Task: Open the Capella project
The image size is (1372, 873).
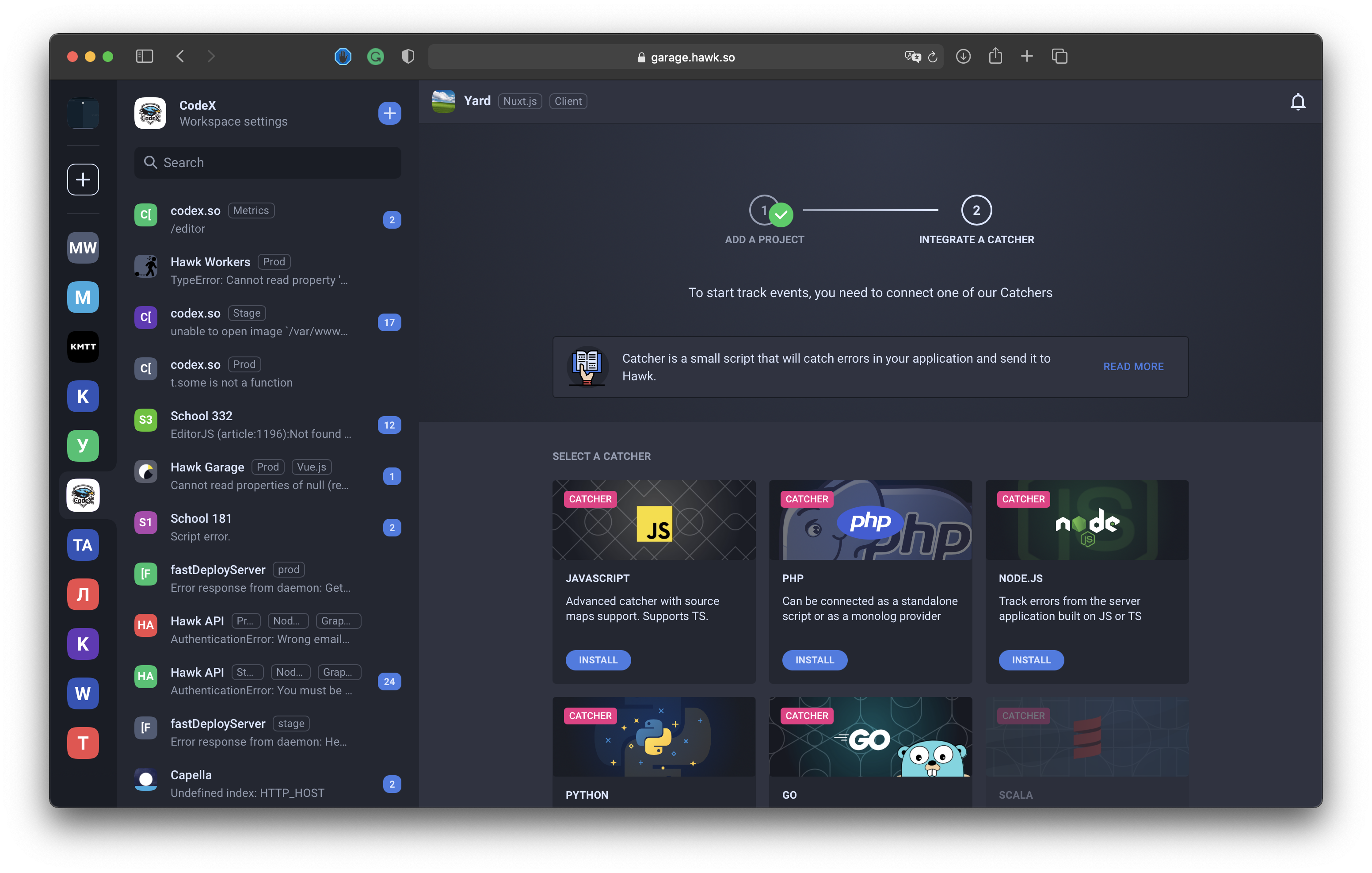Action: point(267,784)
